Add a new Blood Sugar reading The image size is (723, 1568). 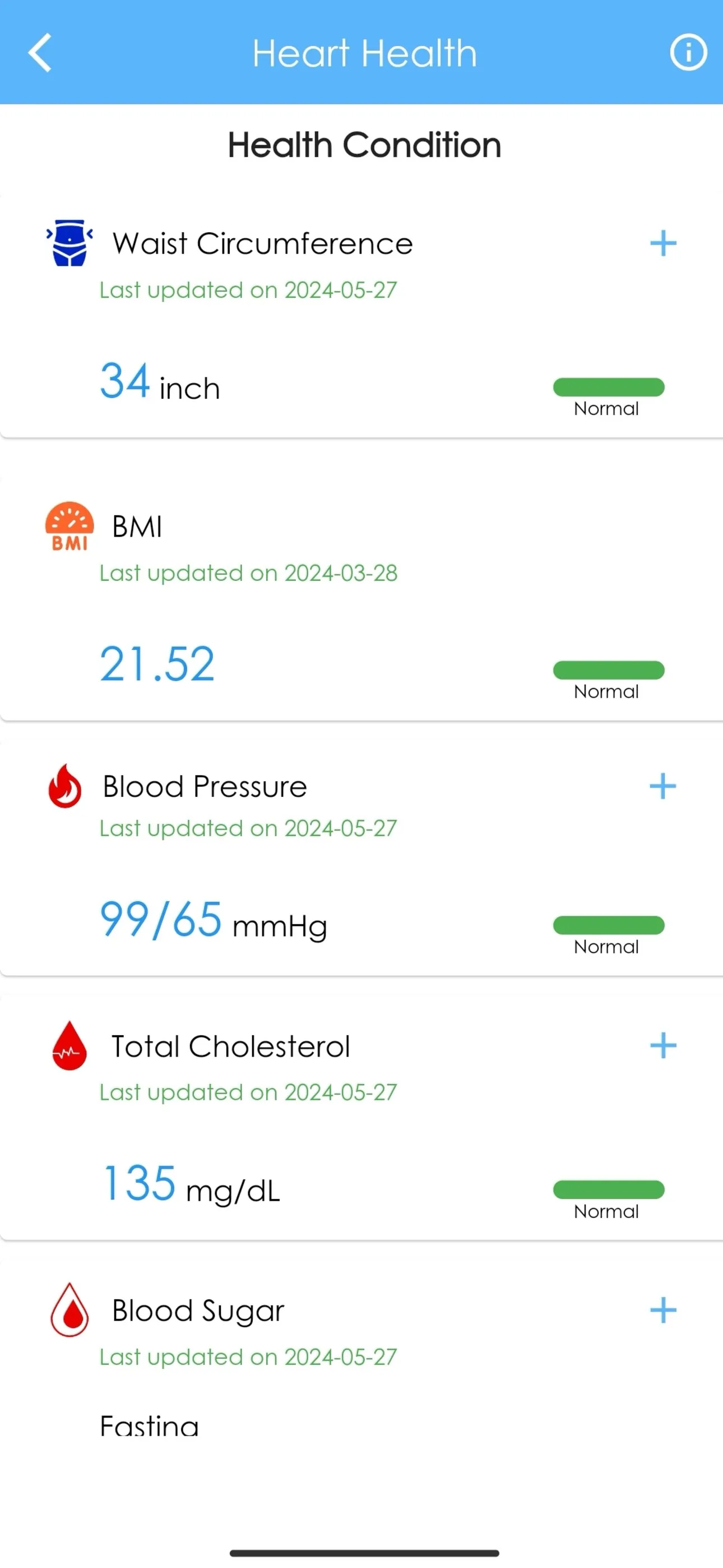pyautogui.click(x=664, y=1310)
